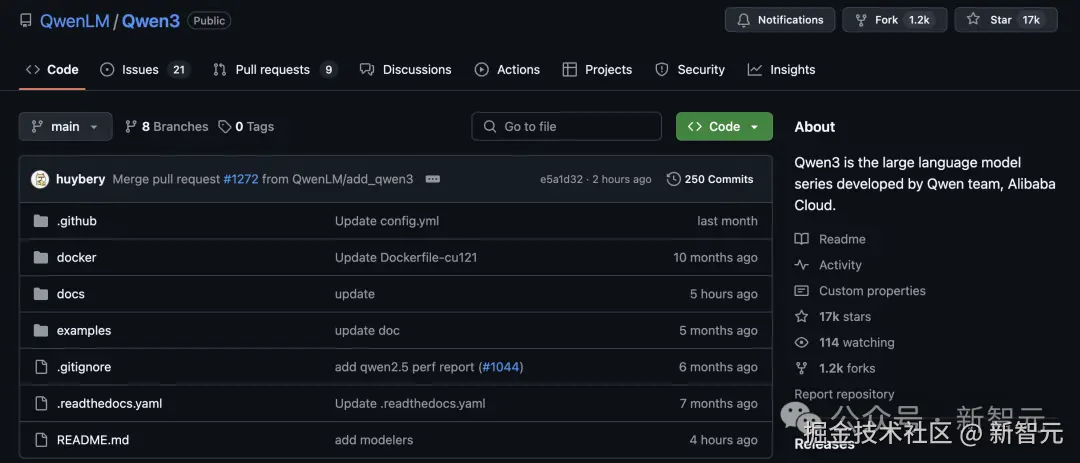
Task: Click the huybery avatar image
Action: pos(40,179)
